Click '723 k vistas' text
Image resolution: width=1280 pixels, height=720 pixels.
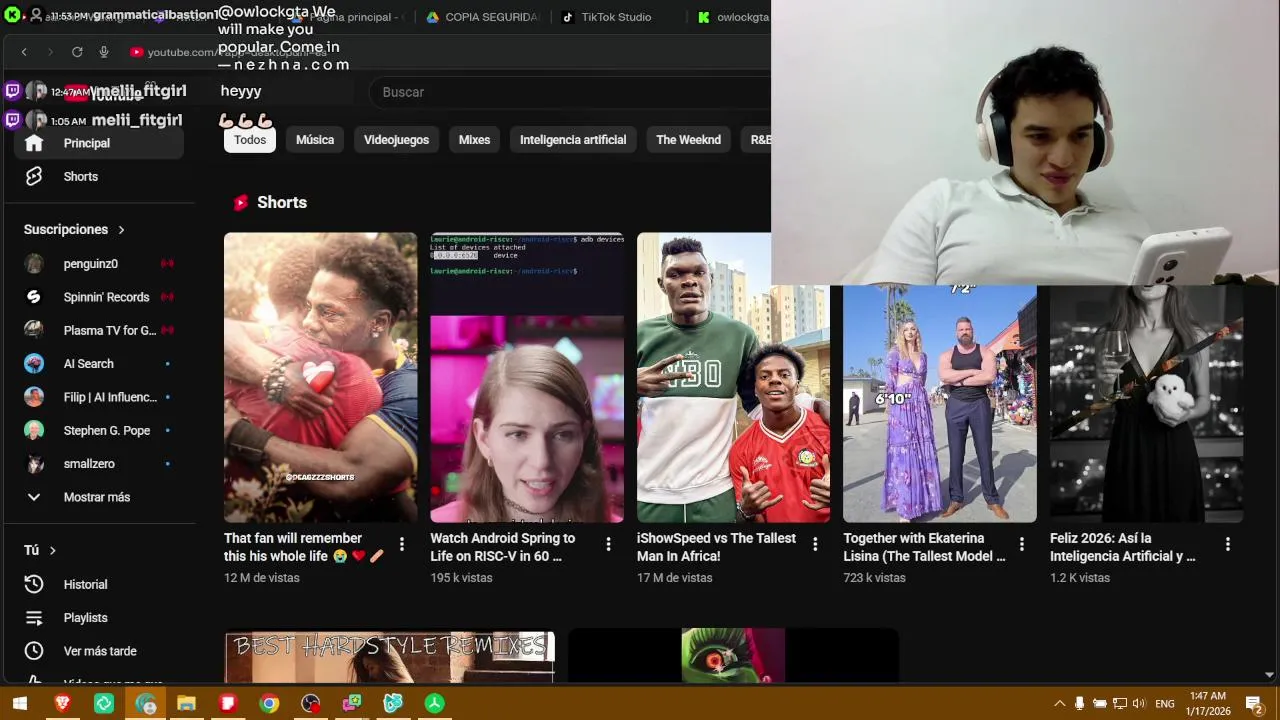[x=874, y=578]
